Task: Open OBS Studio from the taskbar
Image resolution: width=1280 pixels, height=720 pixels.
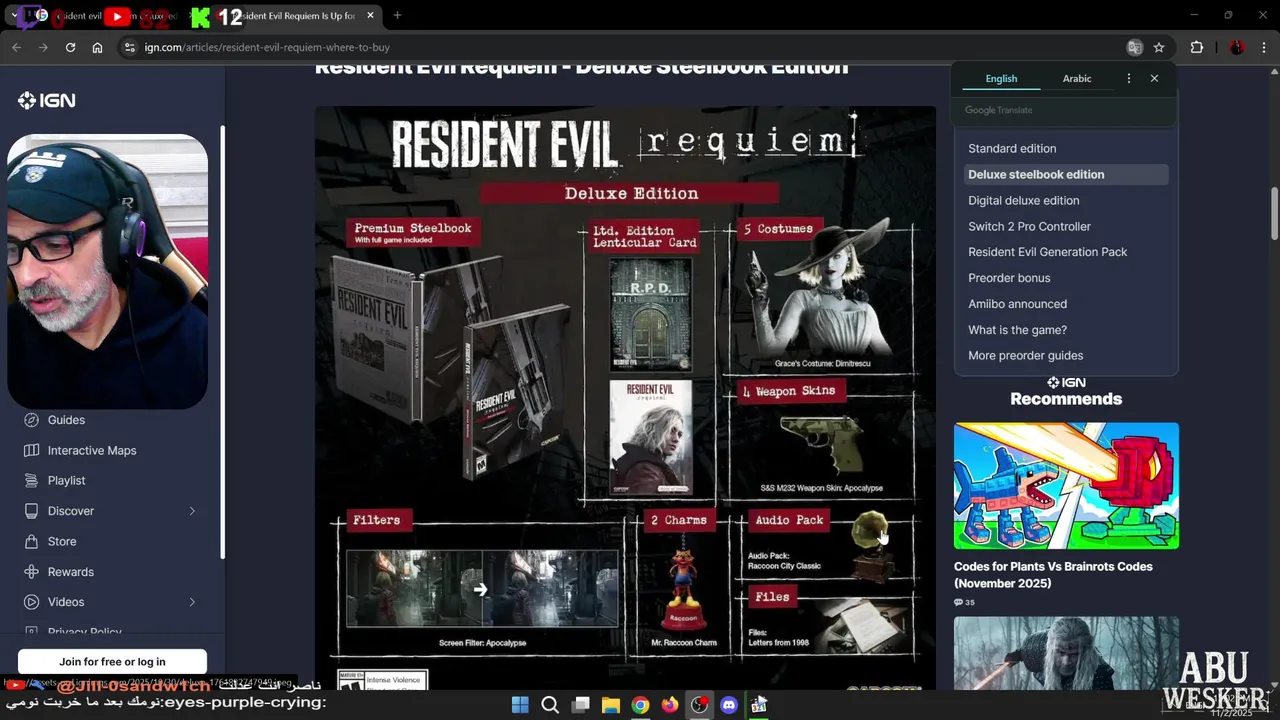Action: 699,705
